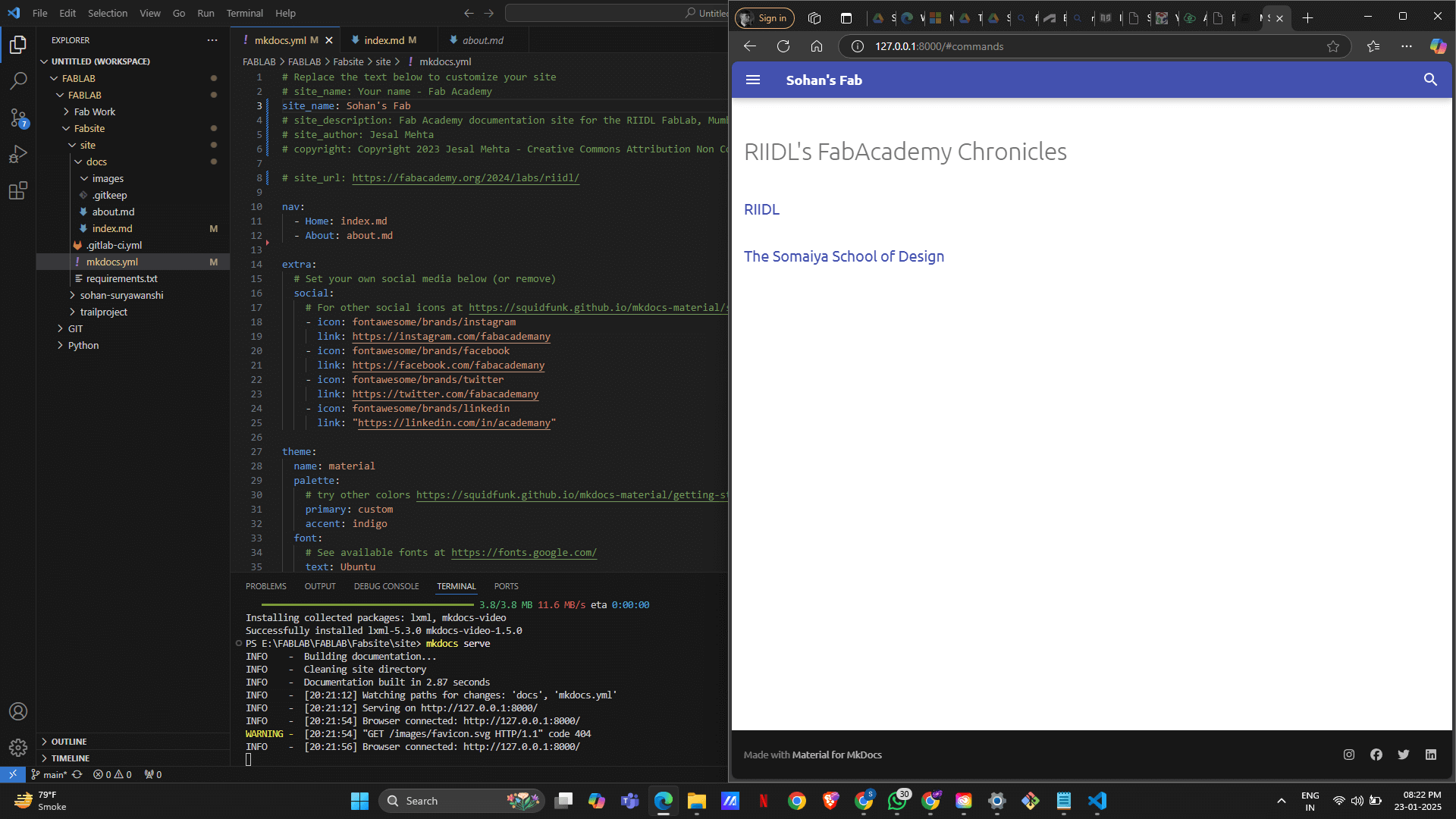Click the VS Code command center search box
Screen dimensions: 1456x819
618,13
